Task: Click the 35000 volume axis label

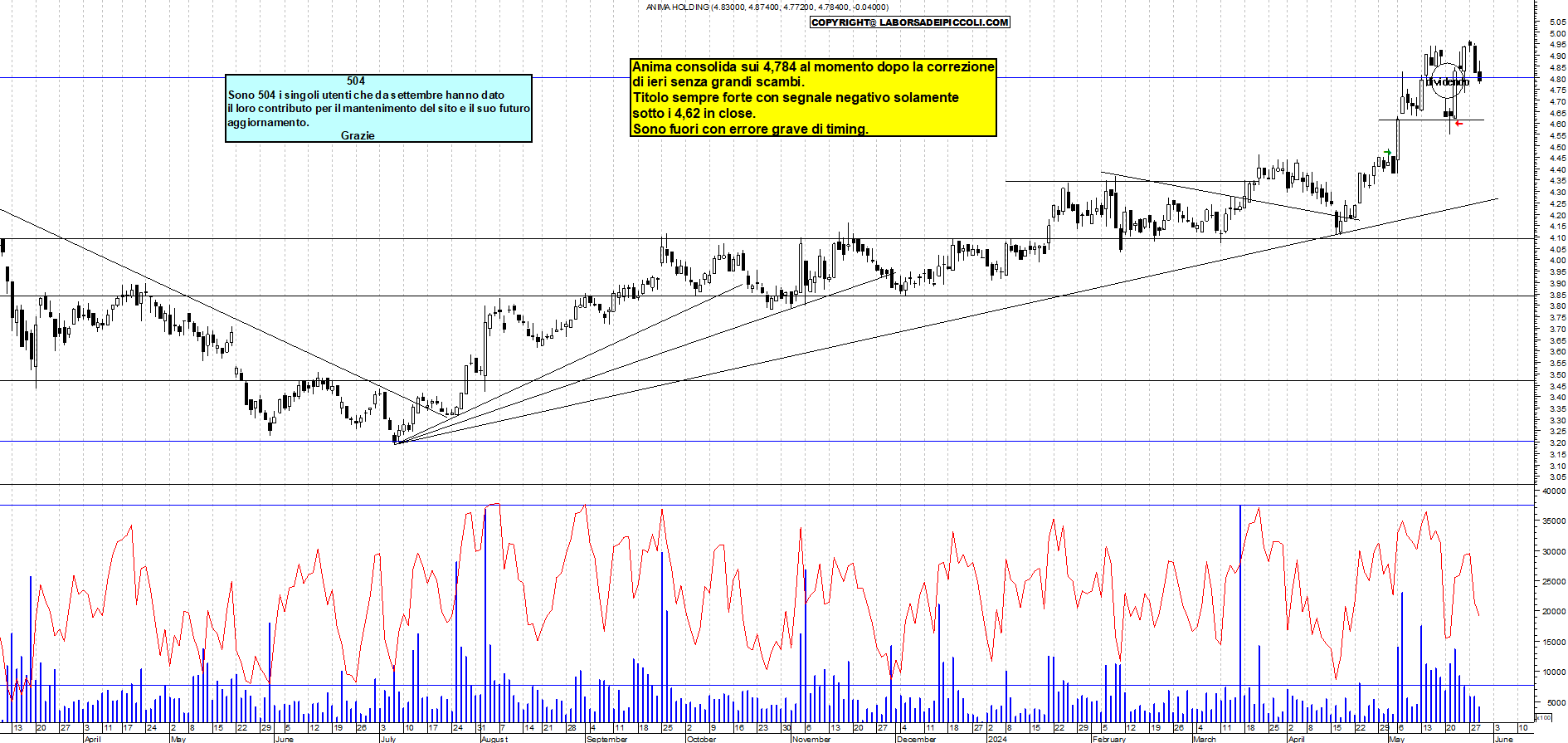Action: pos(1554,521)
